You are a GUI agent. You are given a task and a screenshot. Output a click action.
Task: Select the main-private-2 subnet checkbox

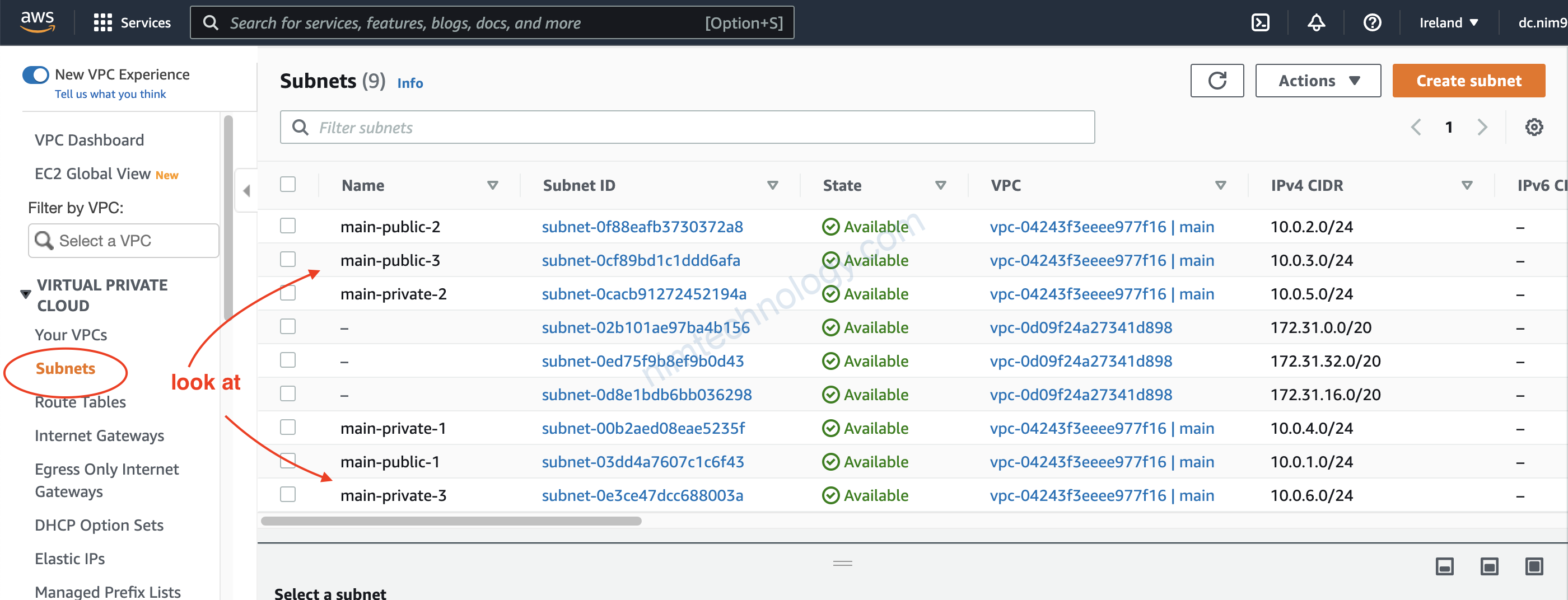(x=288, y=293)
